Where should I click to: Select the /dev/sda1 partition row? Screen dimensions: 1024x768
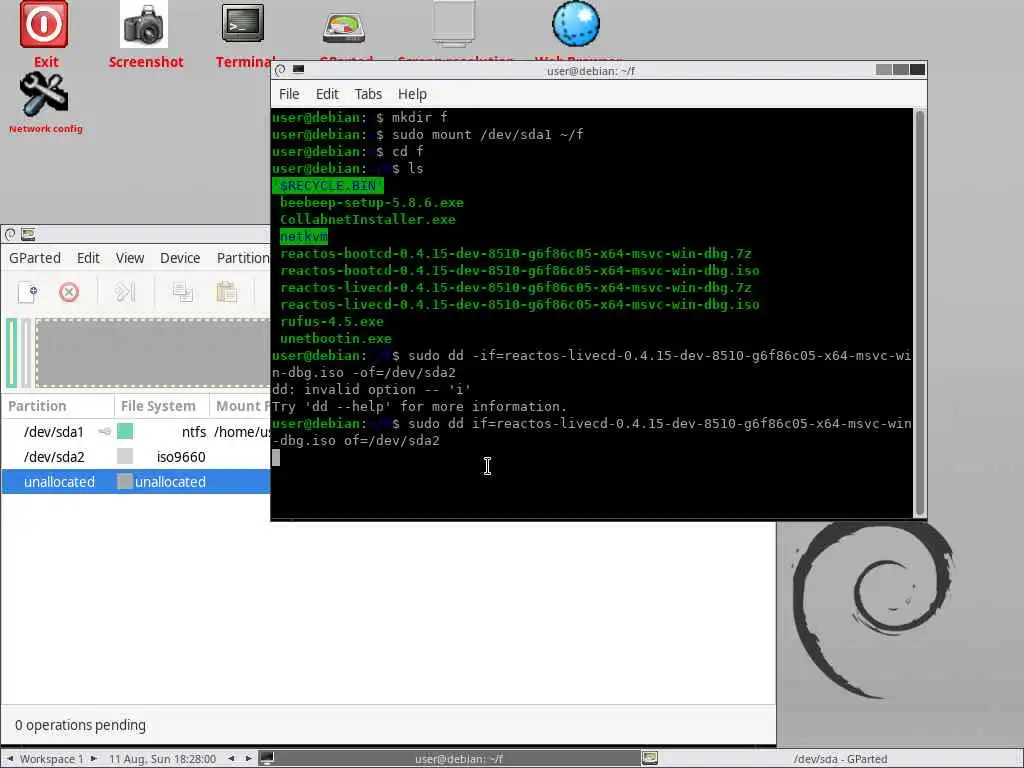tap(136, 432)
